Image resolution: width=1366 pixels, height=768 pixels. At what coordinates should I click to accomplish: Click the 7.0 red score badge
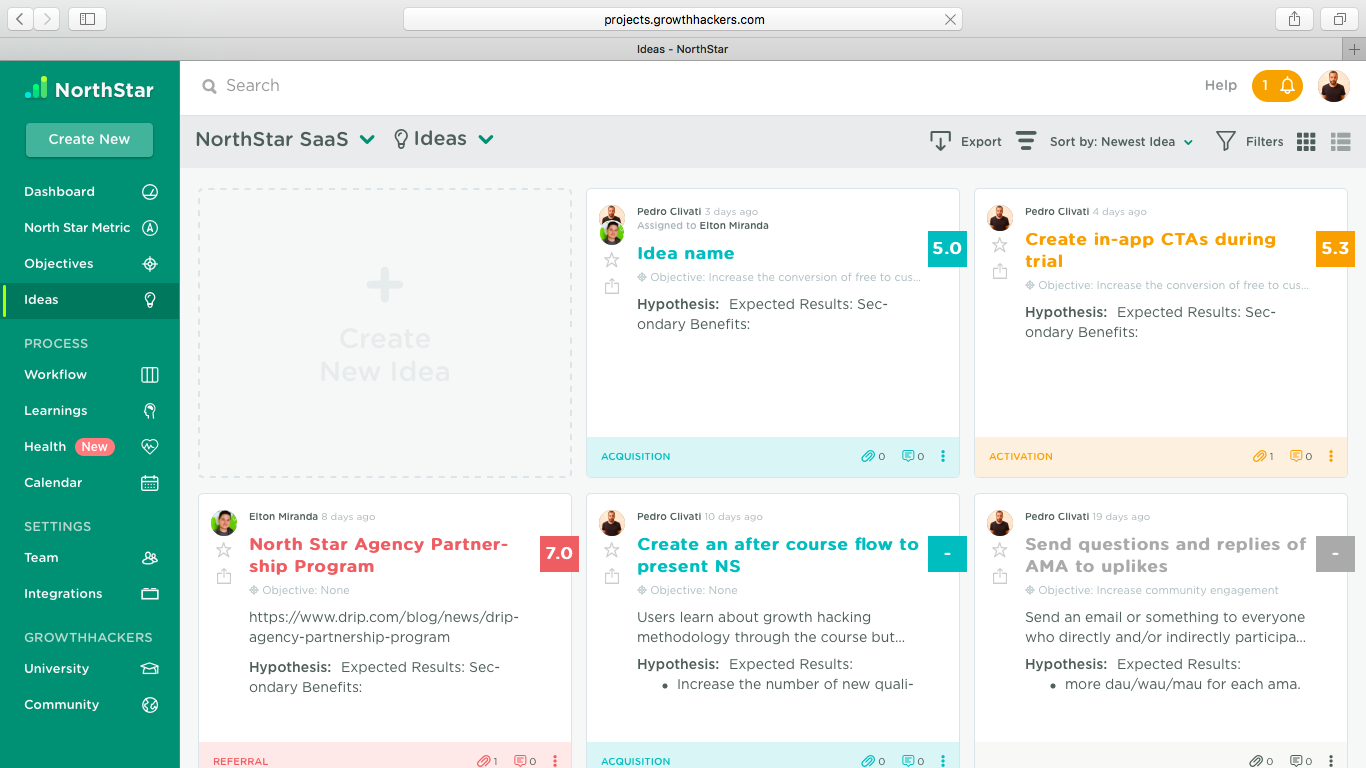[559, 553]
